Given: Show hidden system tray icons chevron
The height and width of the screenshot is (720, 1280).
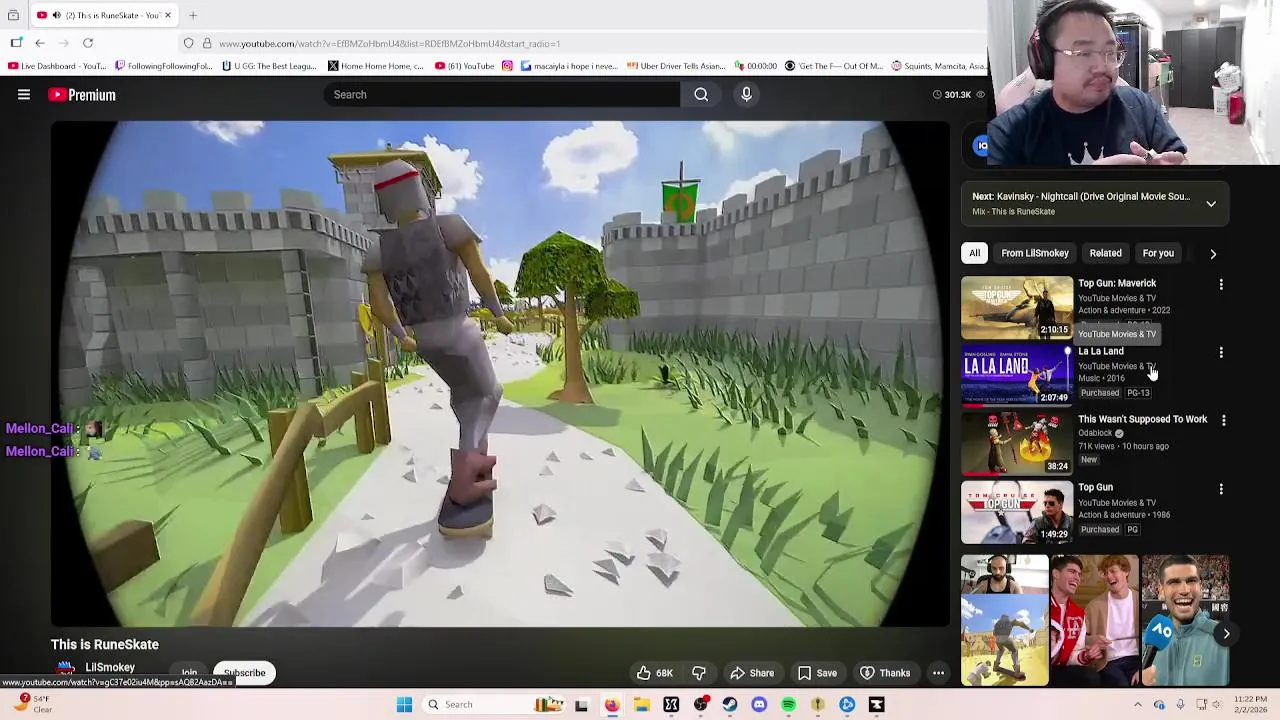Looking at the screenshot, I should click(x=1137, y=704).
